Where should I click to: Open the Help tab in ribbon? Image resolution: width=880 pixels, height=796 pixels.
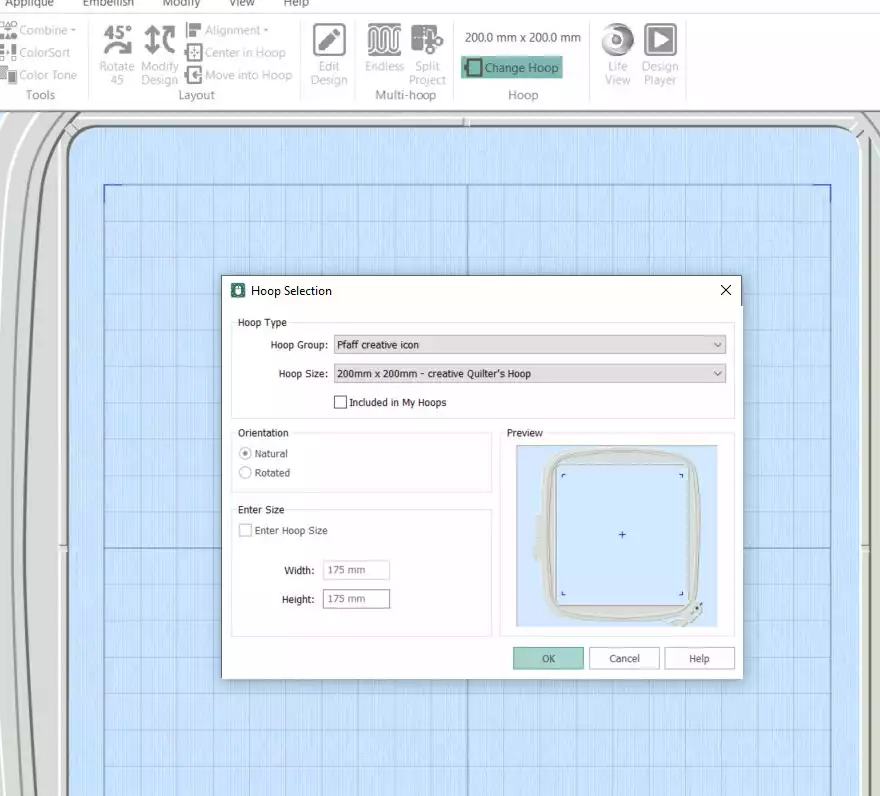click(x=296, y=3)
